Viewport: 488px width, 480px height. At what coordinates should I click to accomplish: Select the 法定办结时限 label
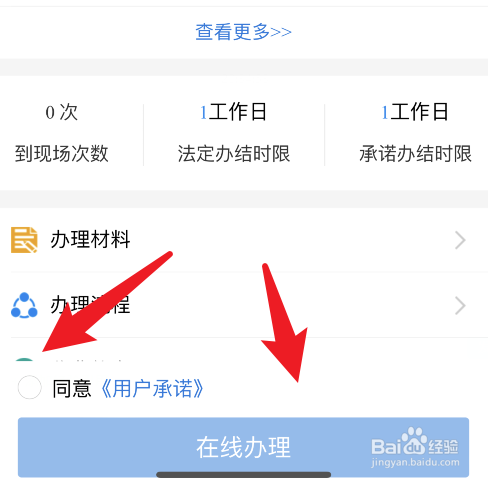point(234,154)
